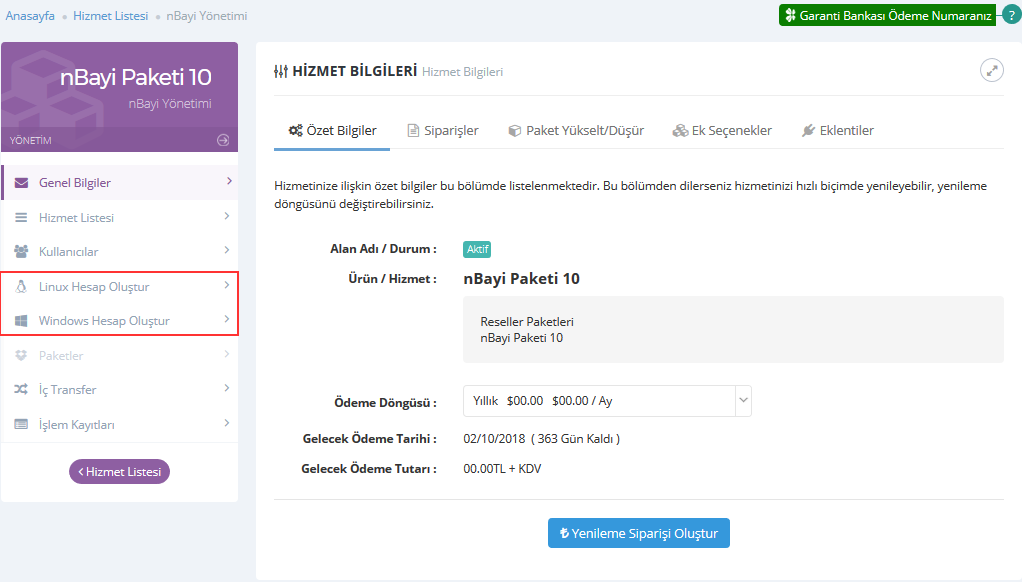Click the users icon next to Kullanıcılar
The width and height of the screenshot is (1022, 582).
[21, 252]
